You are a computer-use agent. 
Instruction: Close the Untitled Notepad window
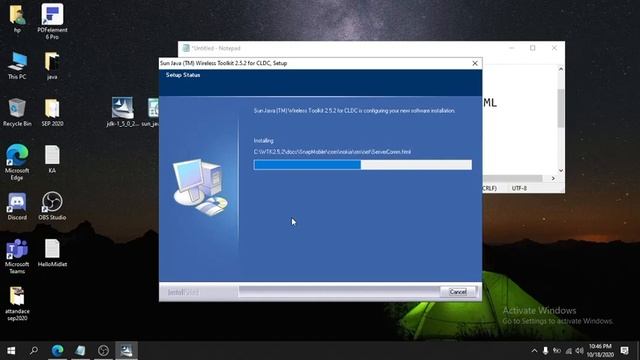[x=554, y=48]
